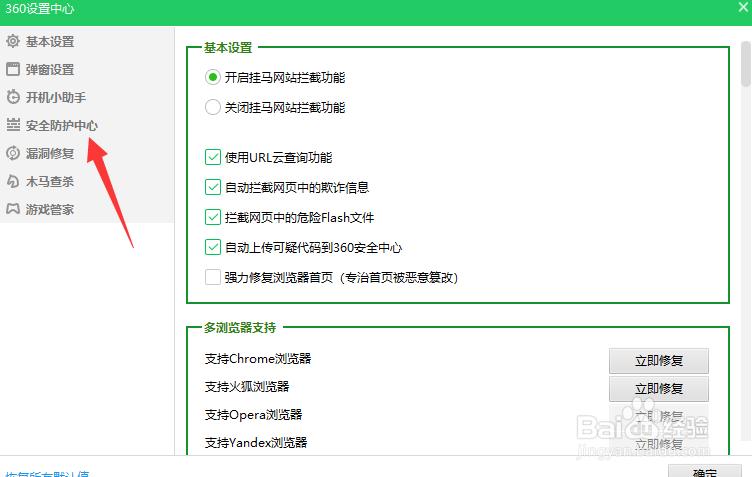Click 立即修复 for Yandex浏览器
The height and width of the screenshot is (477, 752).
point(658,444)
